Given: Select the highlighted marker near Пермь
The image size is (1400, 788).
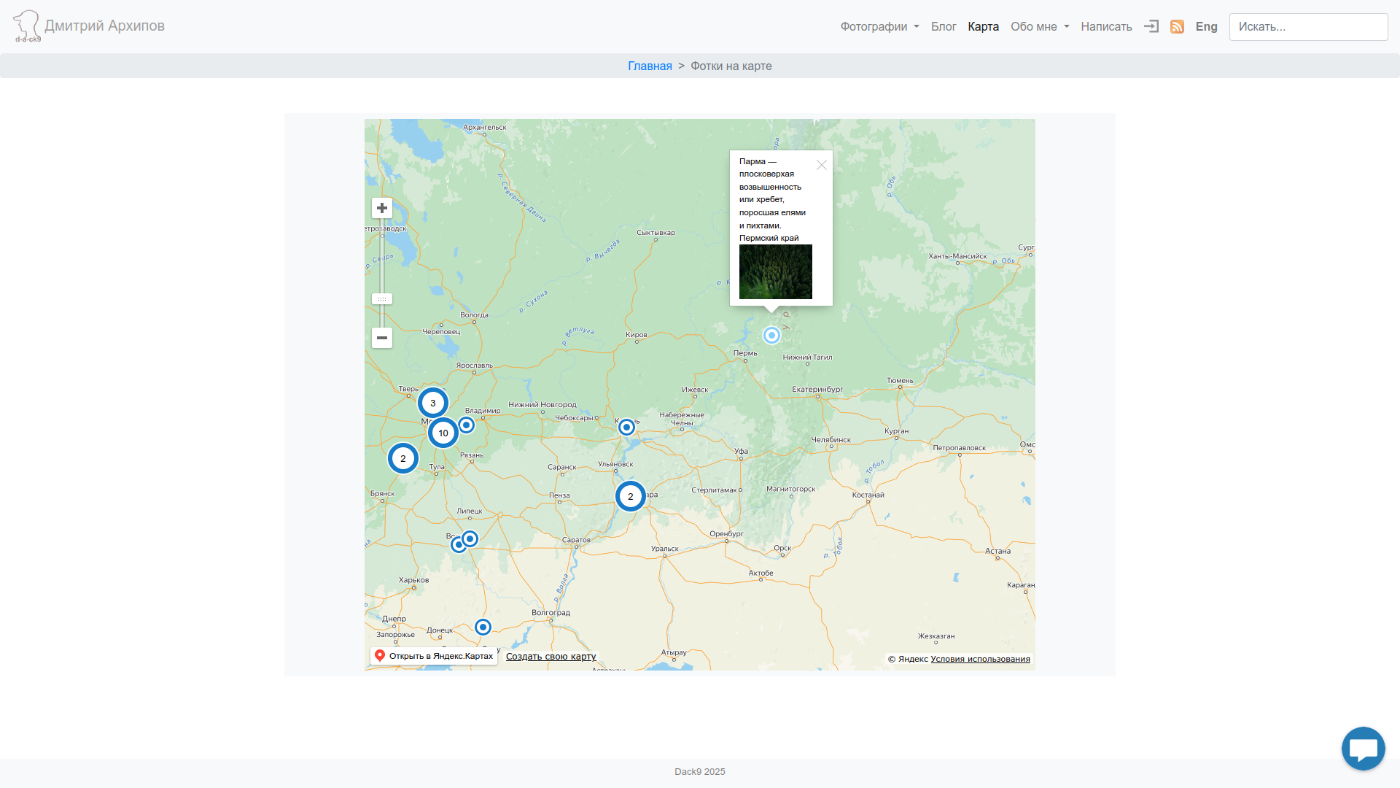Looking at the screenshot, I should tap(772, 335).
